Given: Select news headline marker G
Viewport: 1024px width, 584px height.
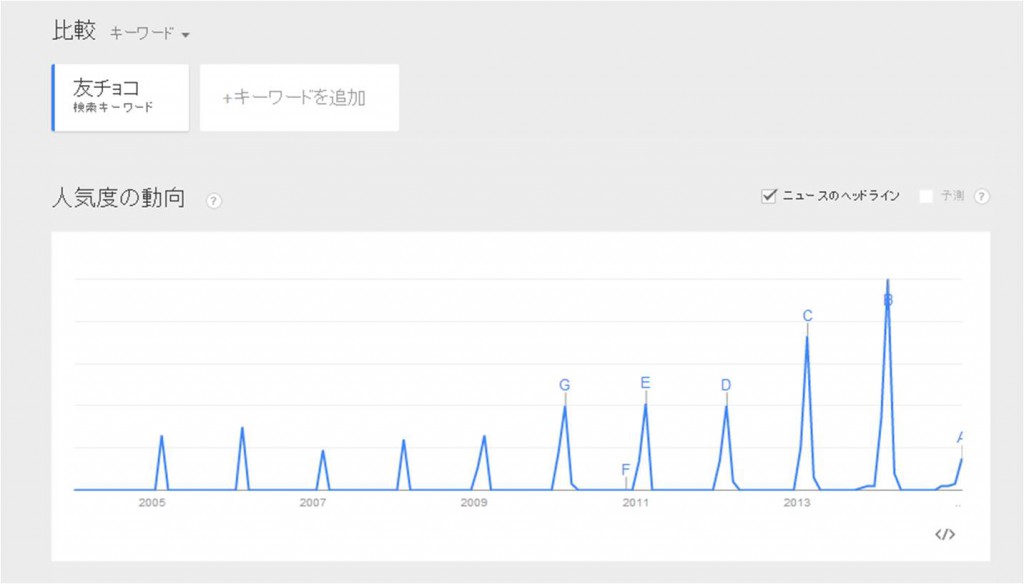Looking at the screenshot, I should (x=565, y=385).
